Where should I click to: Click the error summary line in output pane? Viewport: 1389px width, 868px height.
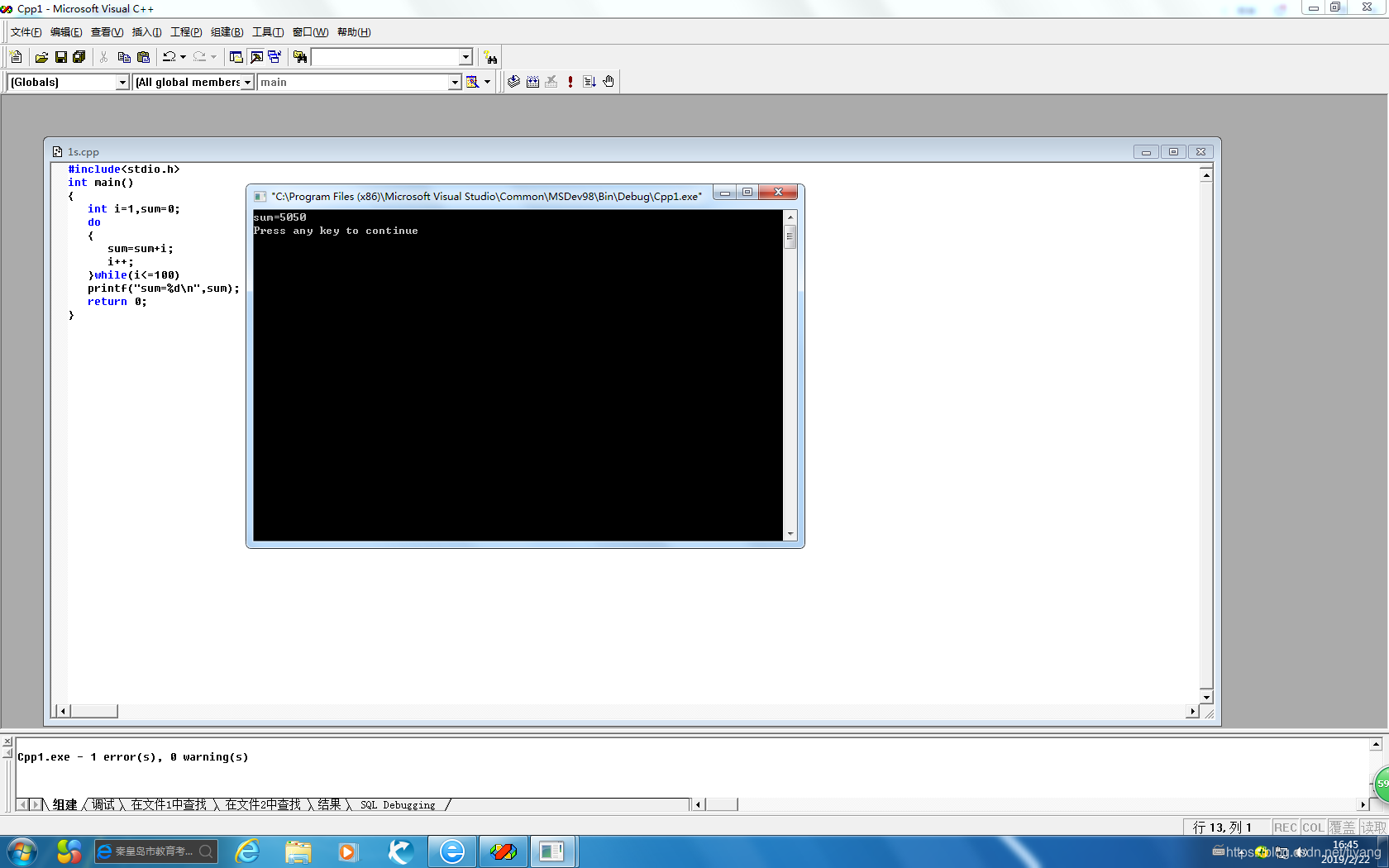pyautogui.click(x=132, y=757)
